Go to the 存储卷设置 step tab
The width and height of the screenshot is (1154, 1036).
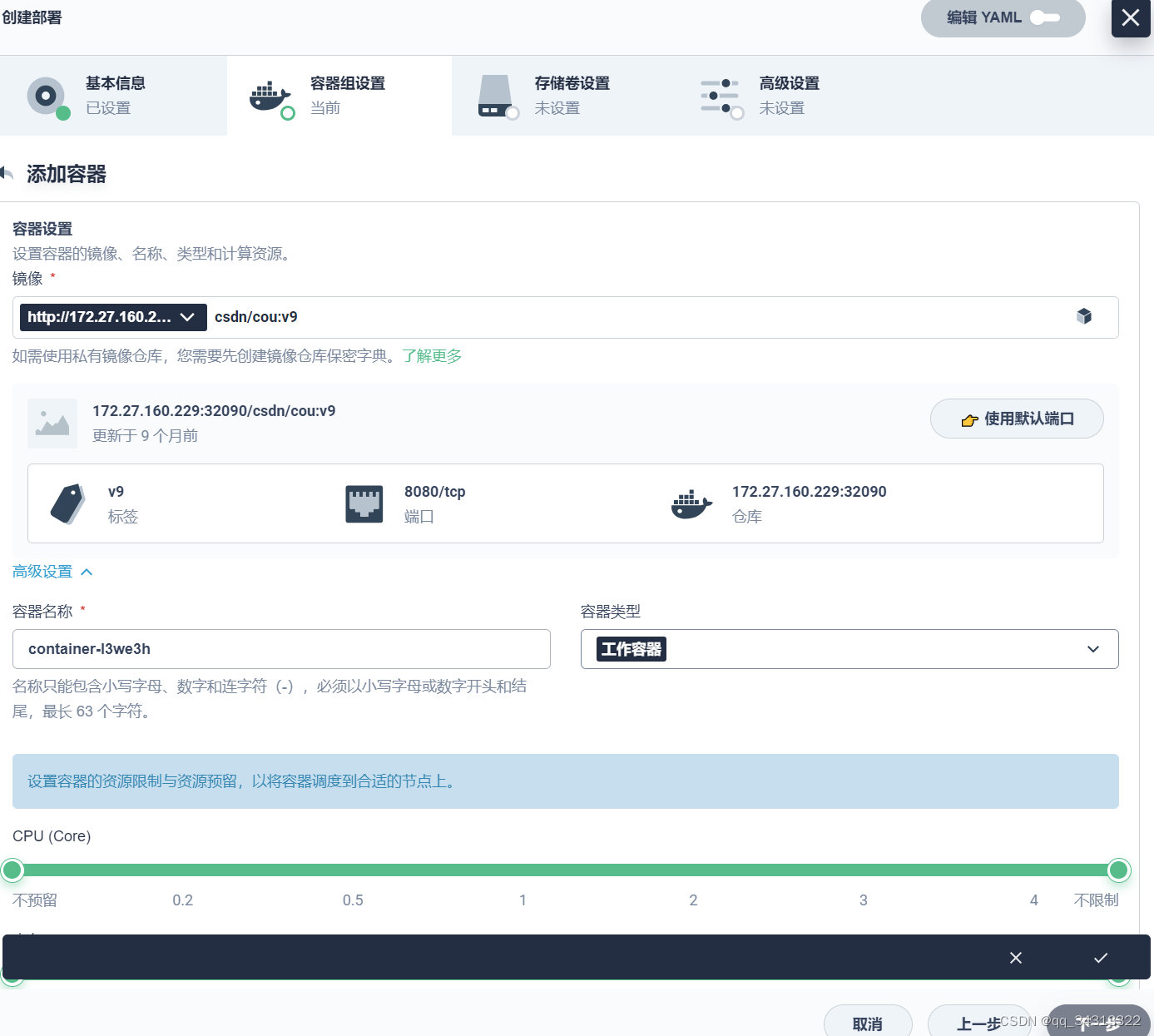(x=564, y=96)
